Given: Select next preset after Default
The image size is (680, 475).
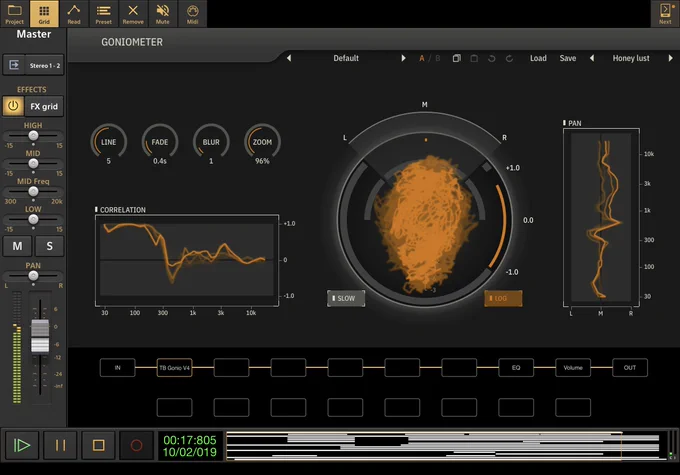Looking at the screenshot, I should point(403,58).
